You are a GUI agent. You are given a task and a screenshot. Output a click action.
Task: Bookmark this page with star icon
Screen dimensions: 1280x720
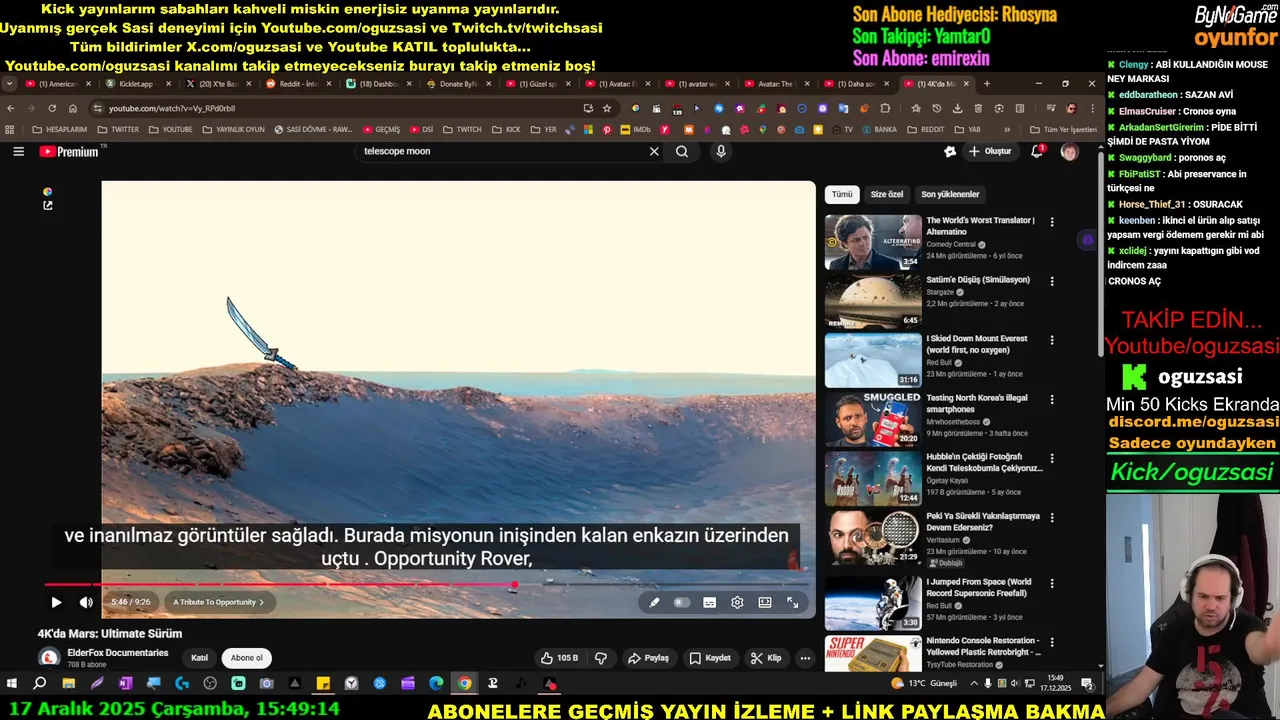606,108
